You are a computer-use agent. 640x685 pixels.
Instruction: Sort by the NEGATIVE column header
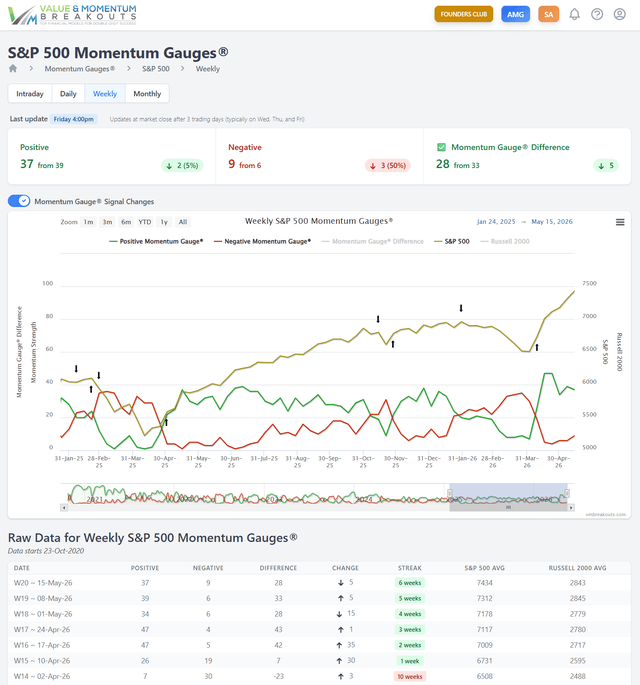208,568
